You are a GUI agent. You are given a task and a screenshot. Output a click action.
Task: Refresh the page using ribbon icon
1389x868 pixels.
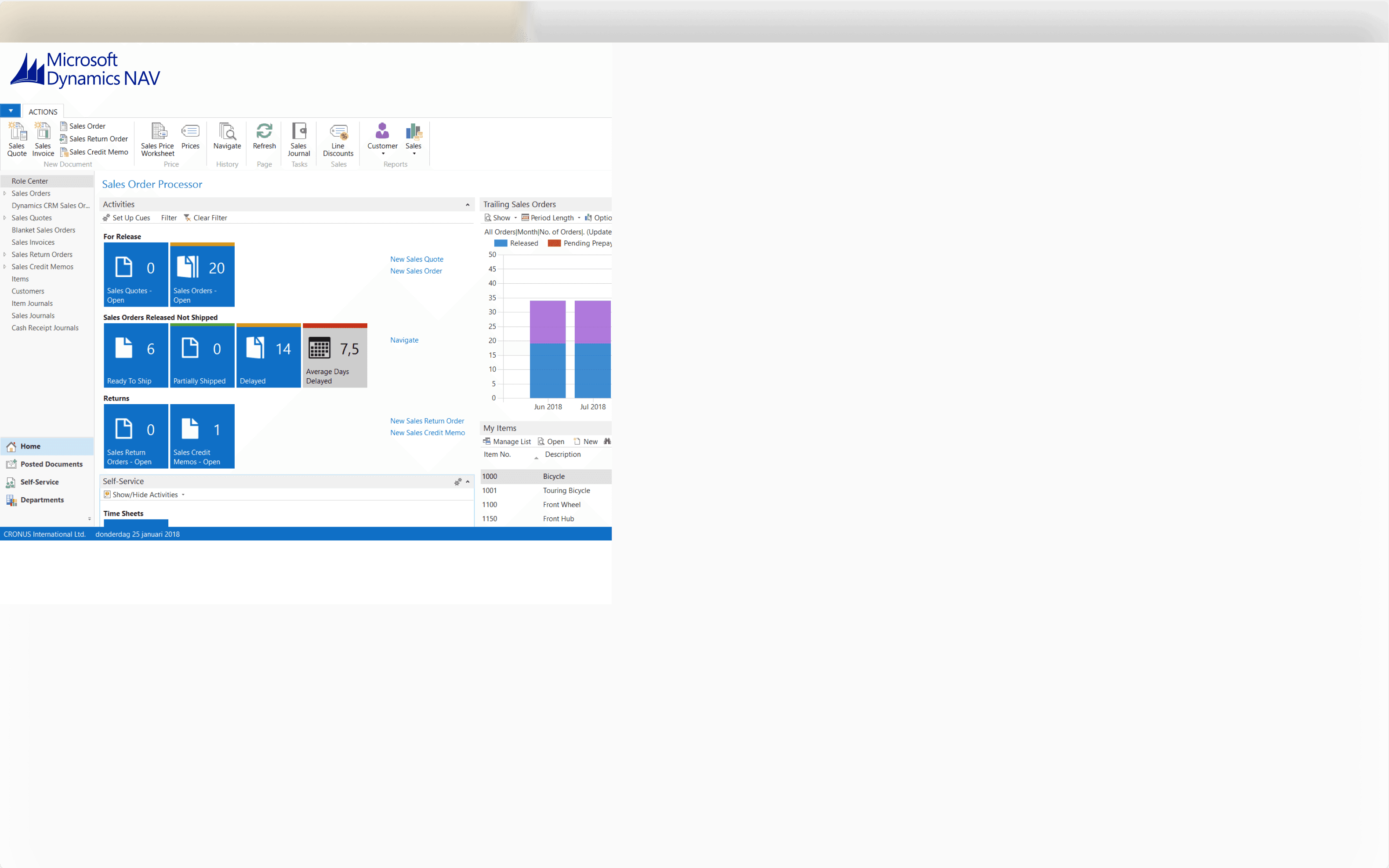tap(264, 137)
